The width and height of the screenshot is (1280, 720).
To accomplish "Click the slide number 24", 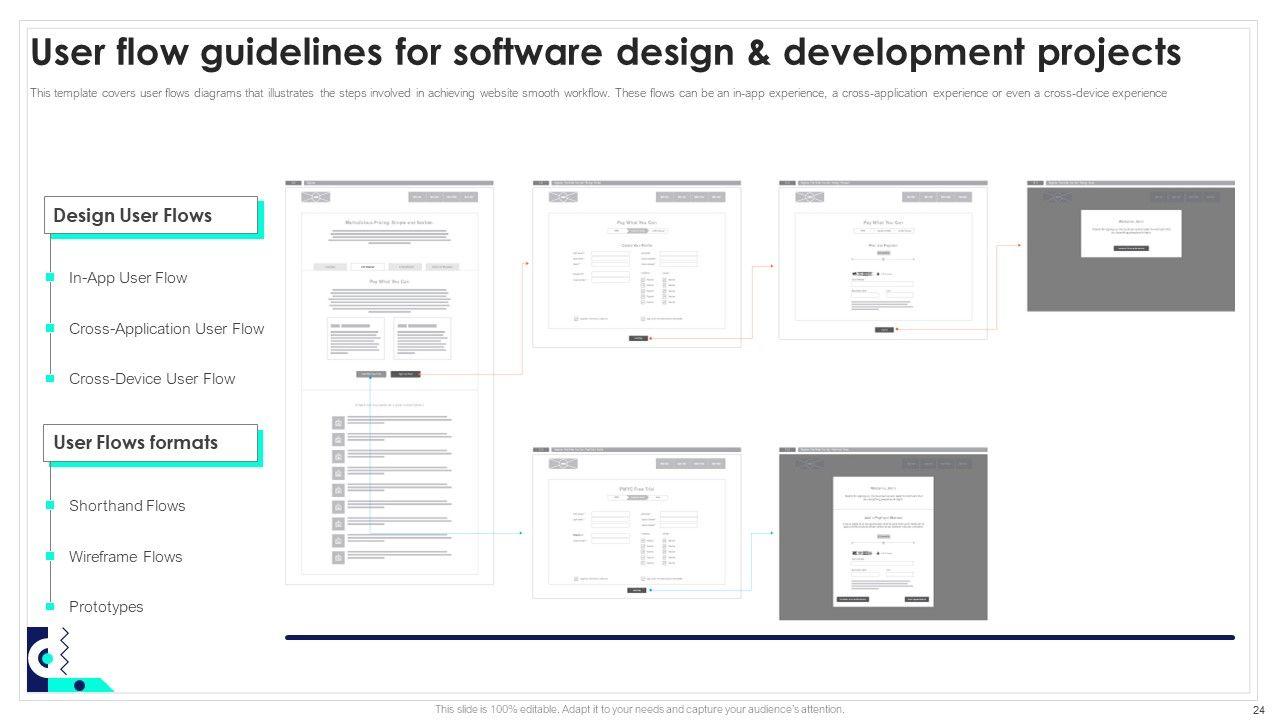I will 1258,710.
